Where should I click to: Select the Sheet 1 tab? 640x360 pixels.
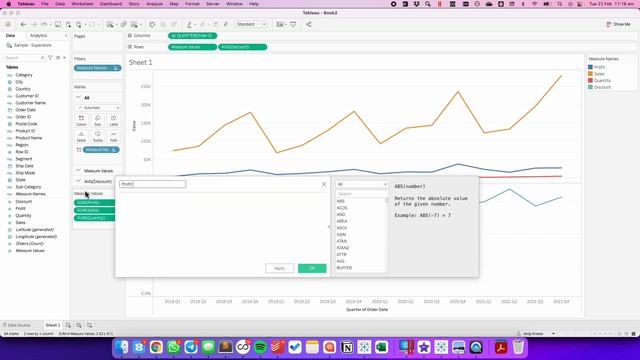(x=53, y=325)
